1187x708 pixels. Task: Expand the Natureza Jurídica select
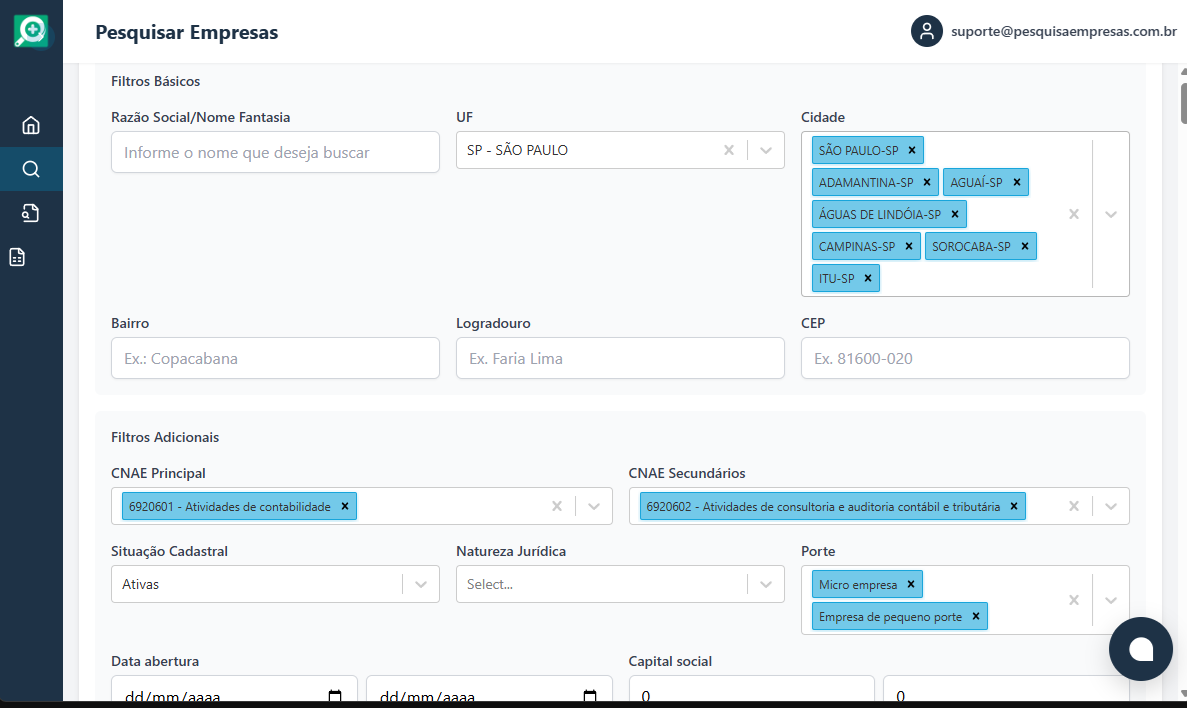click(766, 584)
